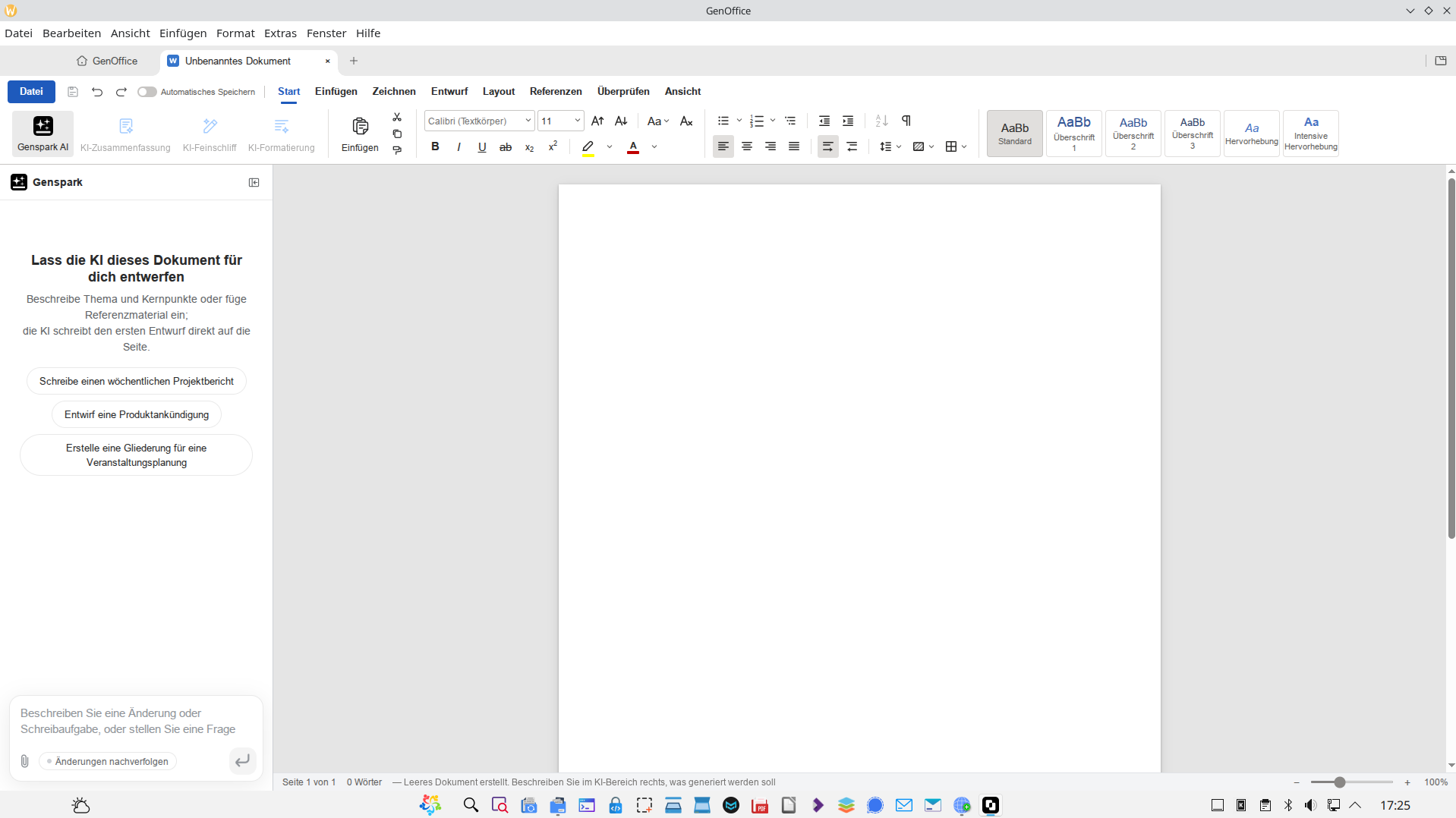Screen dimensions: 1456x818
Task: Toggle Änderungen nachverfolgen in chat box
Action: coord(108,761)
